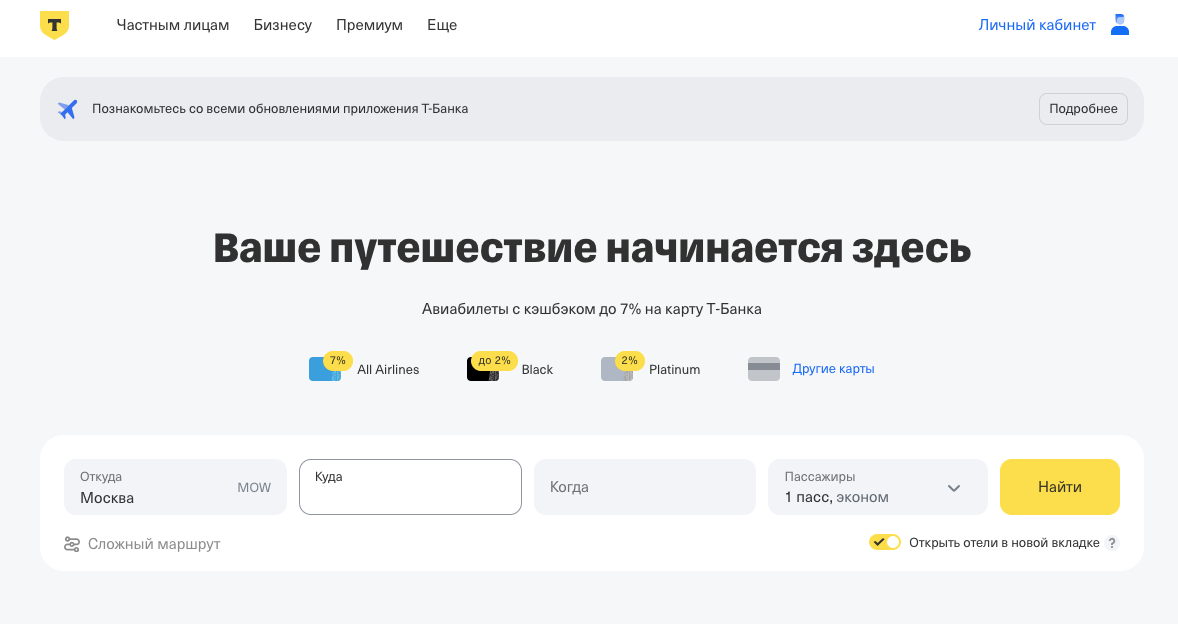The width and height of the screenshot is (1178, 624).
Task: Click the T-Bank shield logo
Action: [x=54, y=25]
